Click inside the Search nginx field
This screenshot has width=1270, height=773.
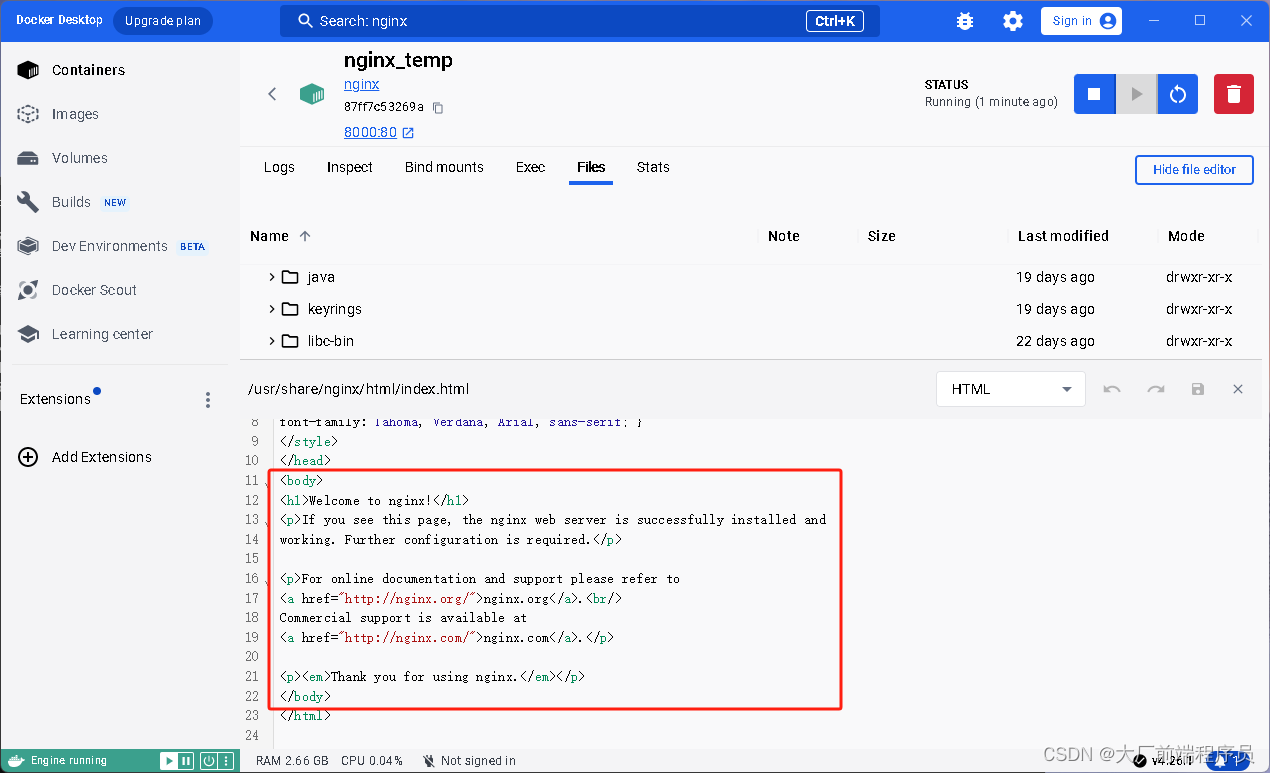pyautogui.click(x=579, y=20)
